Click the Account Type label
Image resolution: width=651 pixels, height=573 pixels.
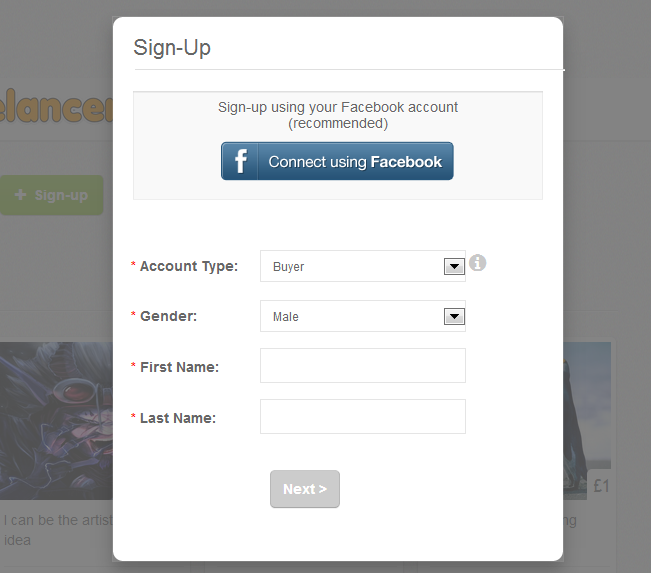point(189,267)
